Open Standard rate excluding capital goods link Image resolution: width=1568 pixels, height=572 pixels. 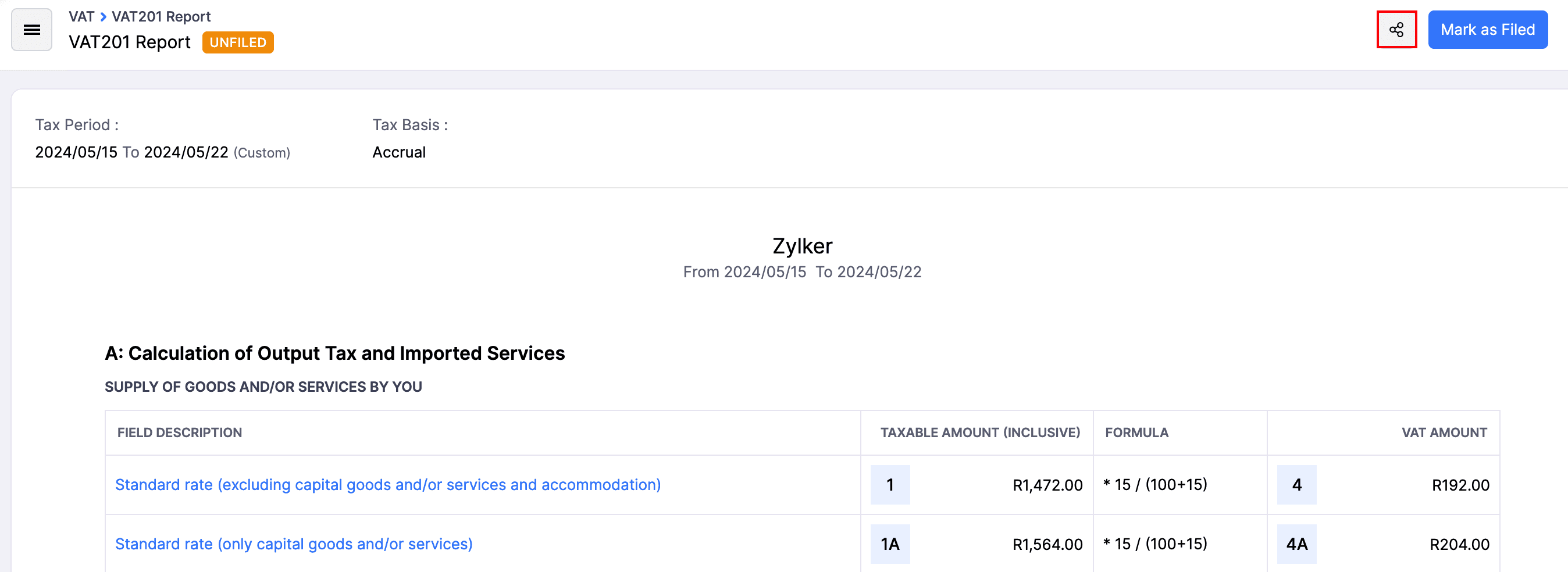click(387, 484)
